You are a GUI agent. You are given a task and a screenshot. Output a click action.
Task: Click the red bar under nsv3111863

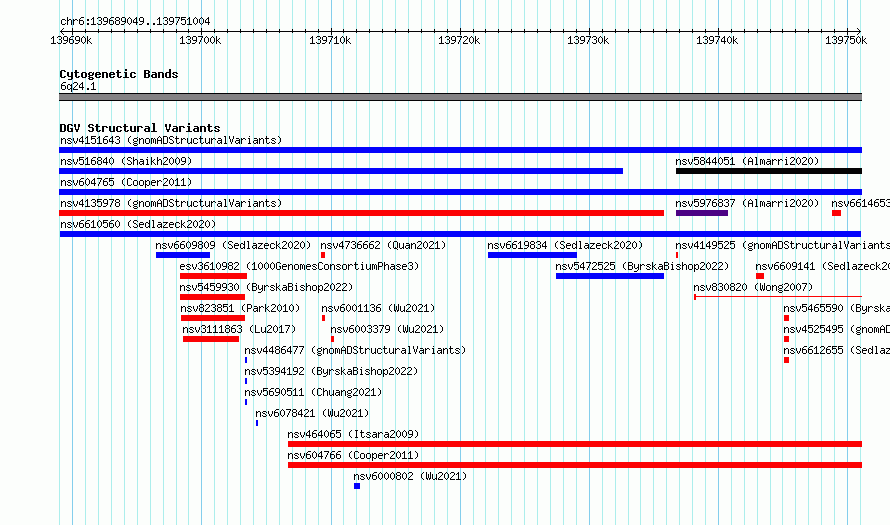click(x=211, y=339)
